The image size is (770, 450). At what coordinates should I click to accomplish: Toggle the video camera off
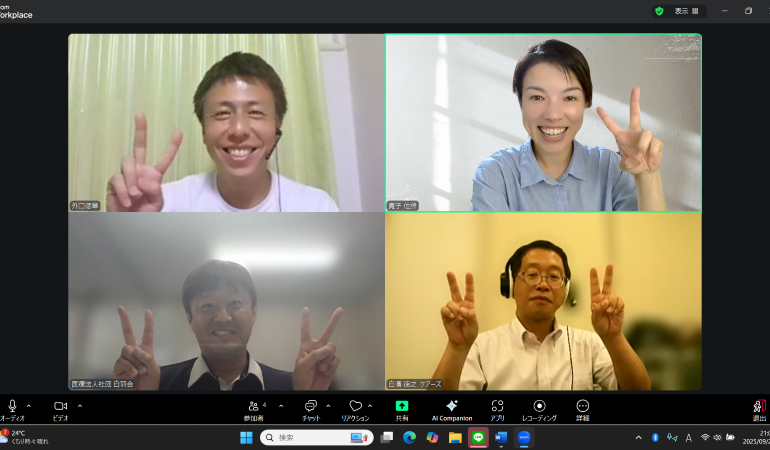[60, 406]
